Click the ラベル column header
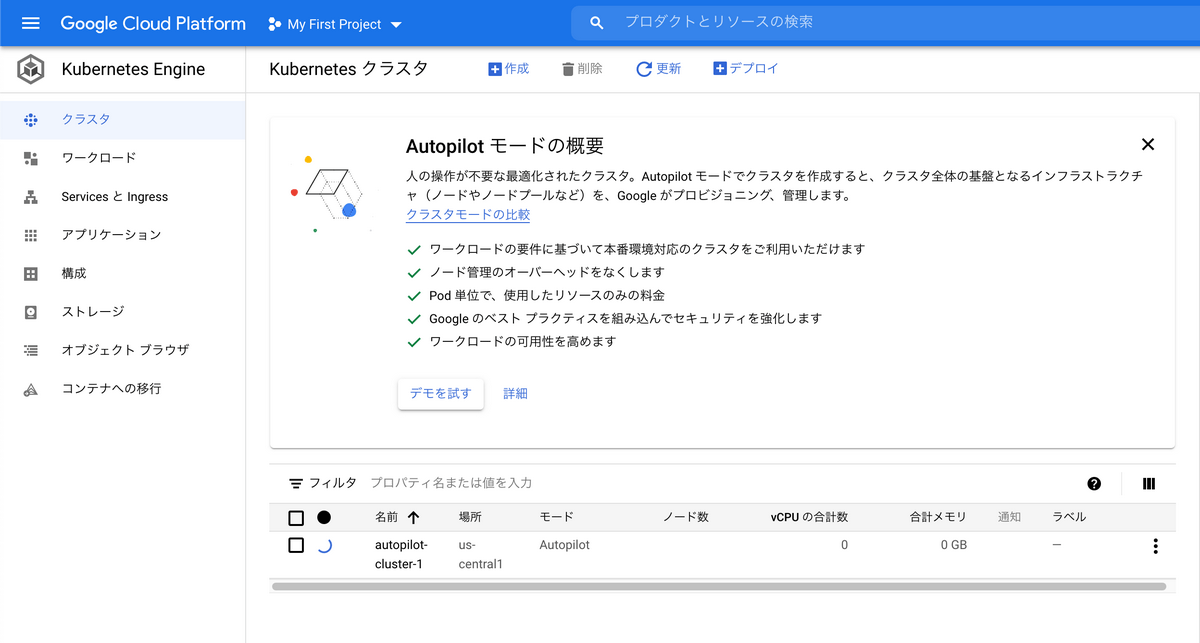The width and height of the screenshot is (1200, 643). tap(1069, 518)
